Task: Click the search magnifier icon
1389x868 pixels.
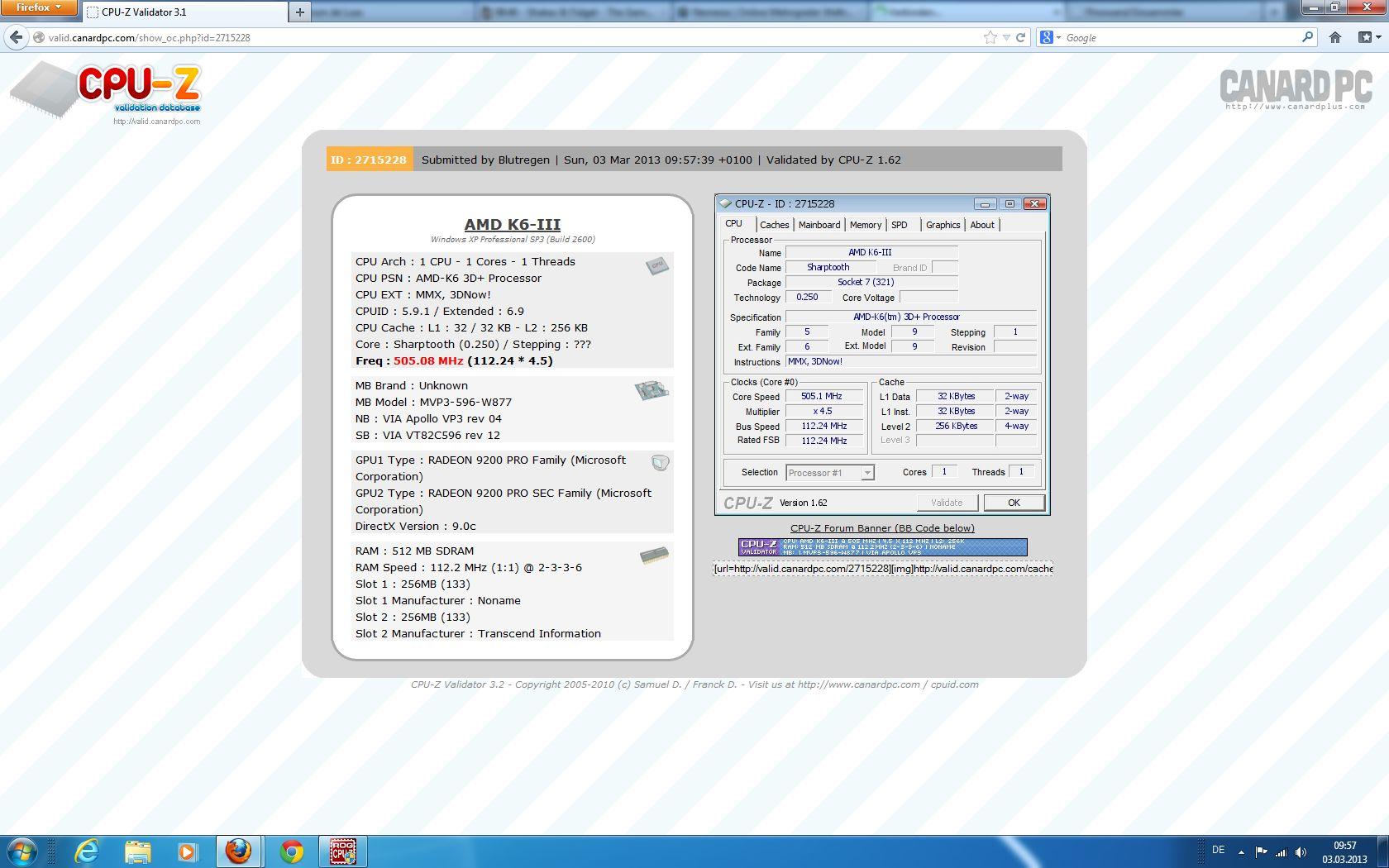Action: (x=1307, y=36)
